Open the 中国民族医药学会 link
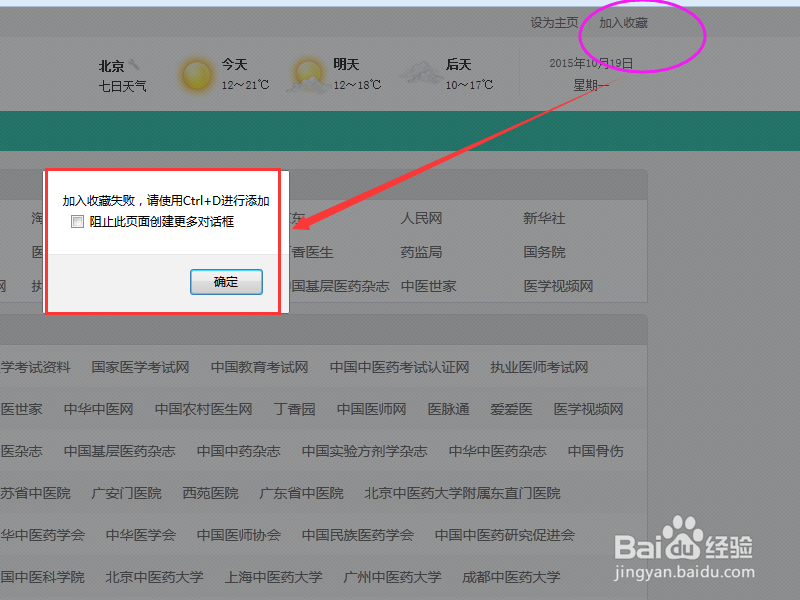Viewport: 800px width, 600px height. [358, 535]
